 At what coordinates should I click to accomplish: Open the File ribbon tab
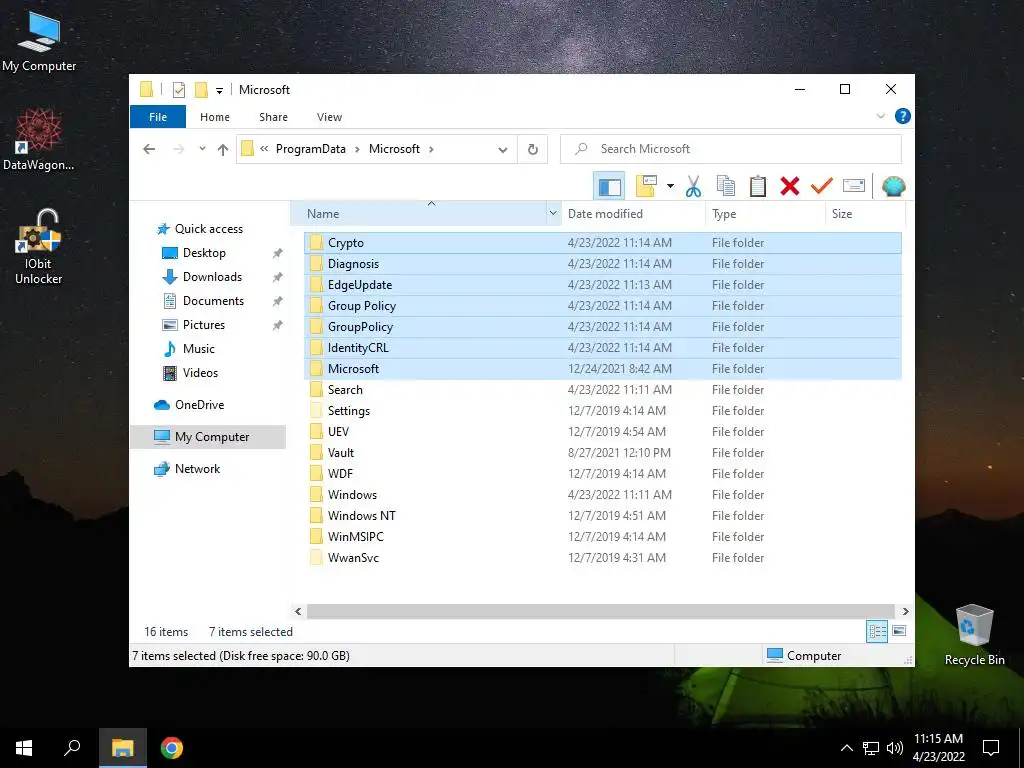coord(158,117)
